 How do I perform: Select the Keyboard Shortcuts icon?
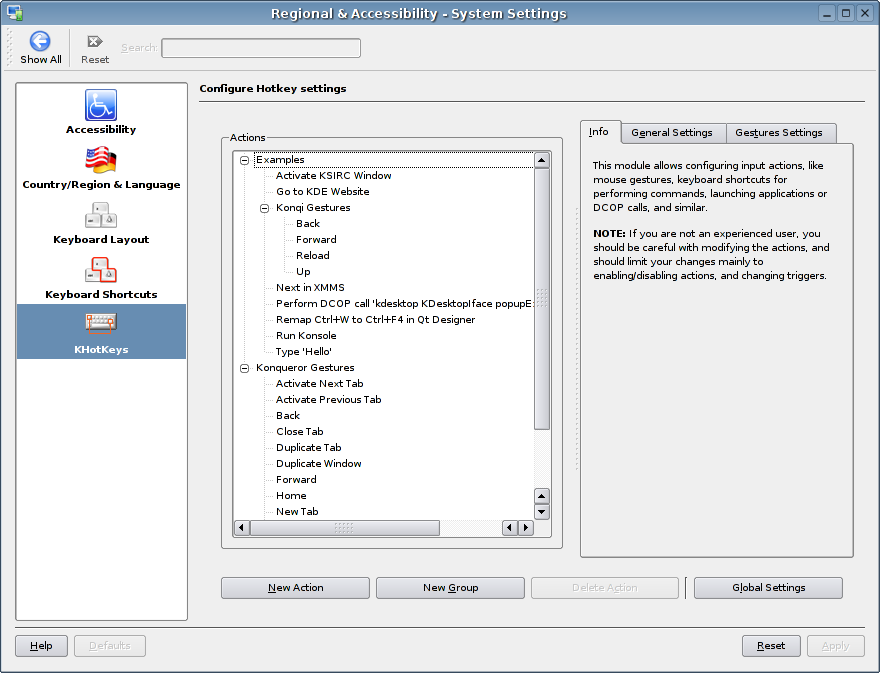(x=101, y=270)
